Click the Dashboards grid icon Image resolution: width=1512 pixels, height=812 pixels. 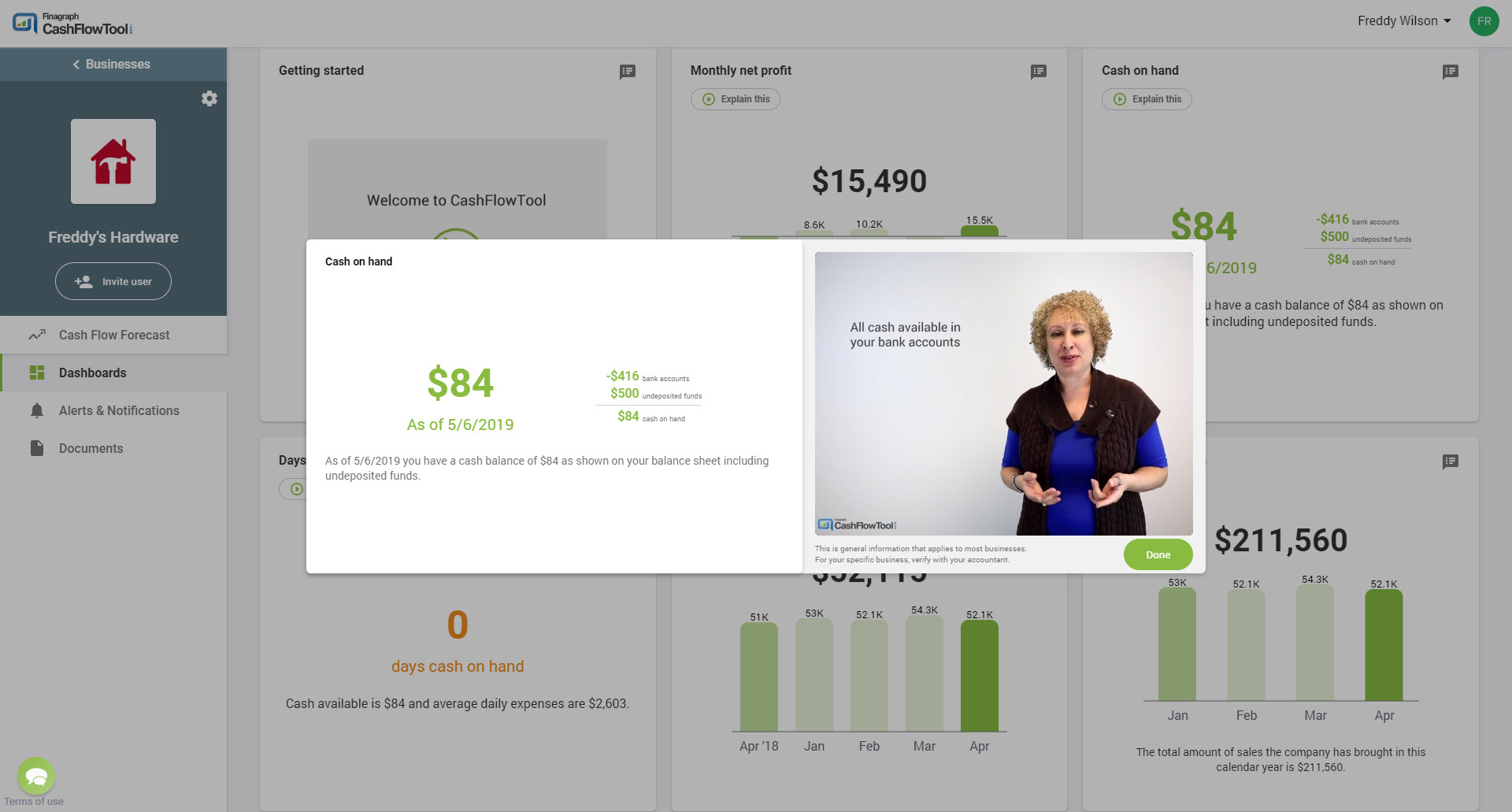tap(37, 373)
